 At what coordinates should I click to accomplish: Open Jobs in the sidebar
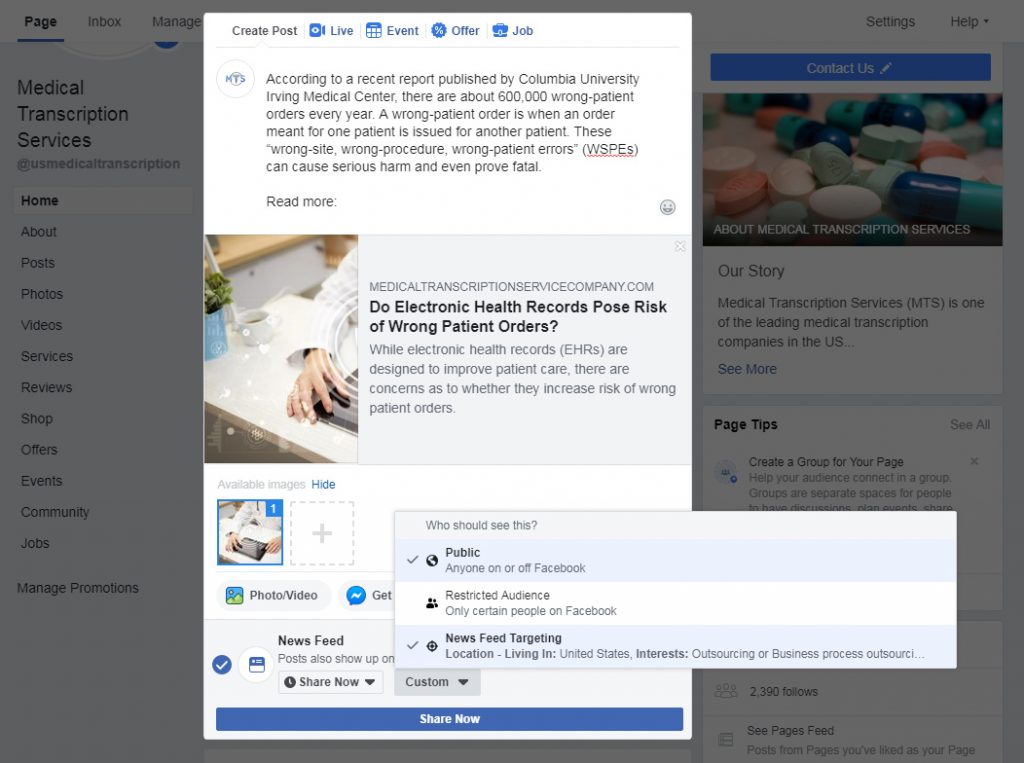tap(35, 544)
